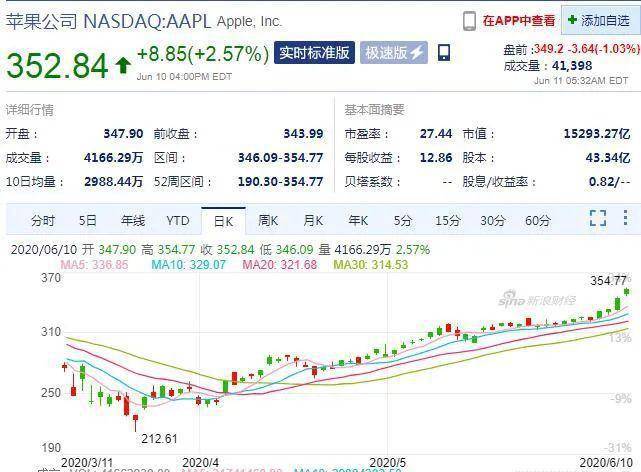Viewport: 641px width, 472px height.
Task: Click the 成交量 value 4166.29万
Action: click(113, 158)
